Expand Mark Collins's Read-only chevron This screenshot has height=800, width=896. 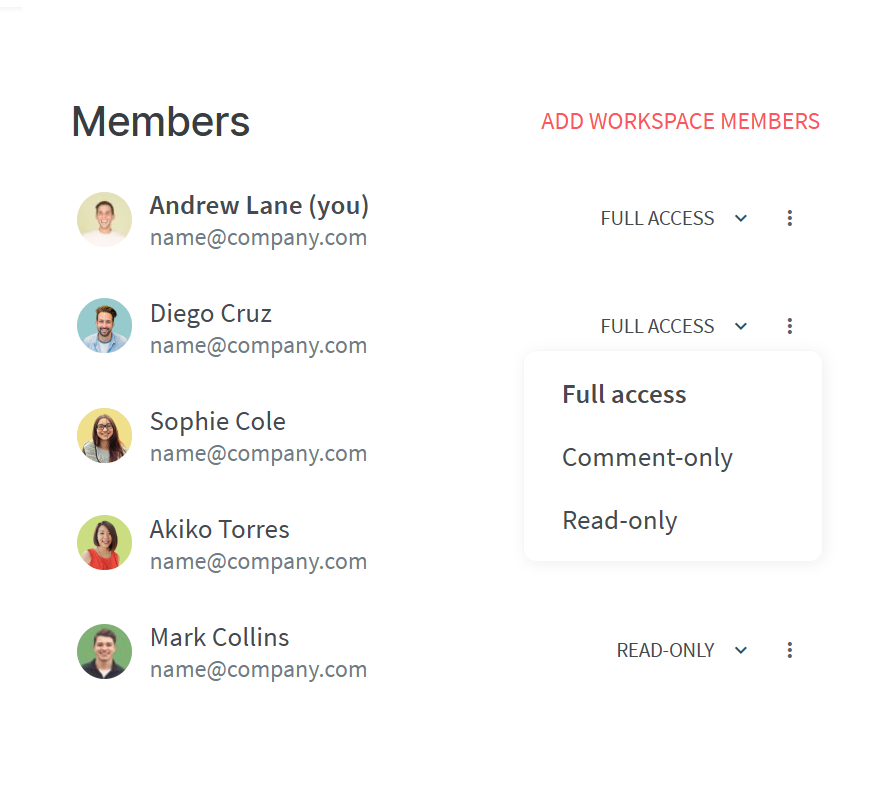tap(741, 650)
